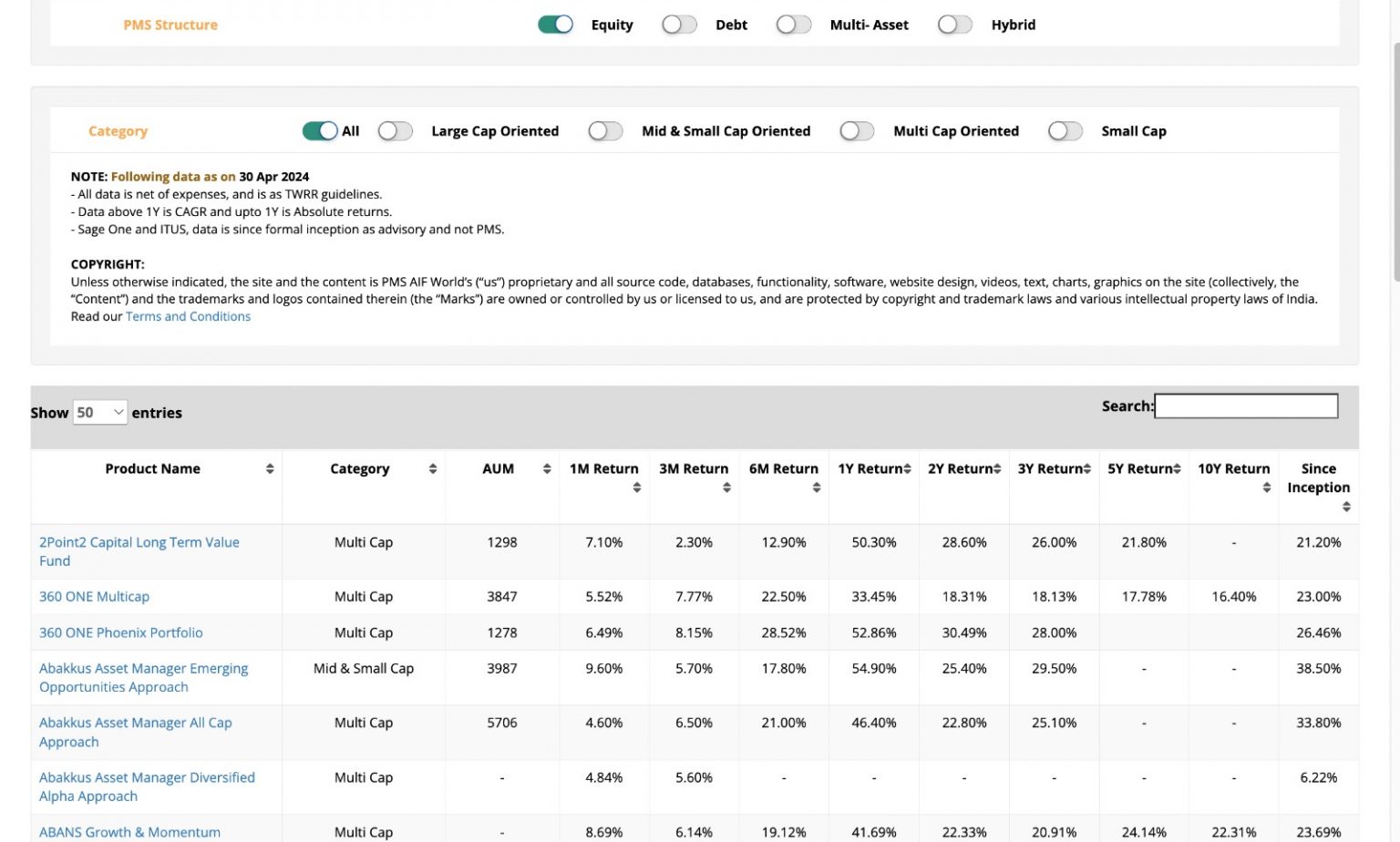Click the 38.50% since inception value
Image resolution: width=1400 pixels, height=842 pixels.
1319,668
